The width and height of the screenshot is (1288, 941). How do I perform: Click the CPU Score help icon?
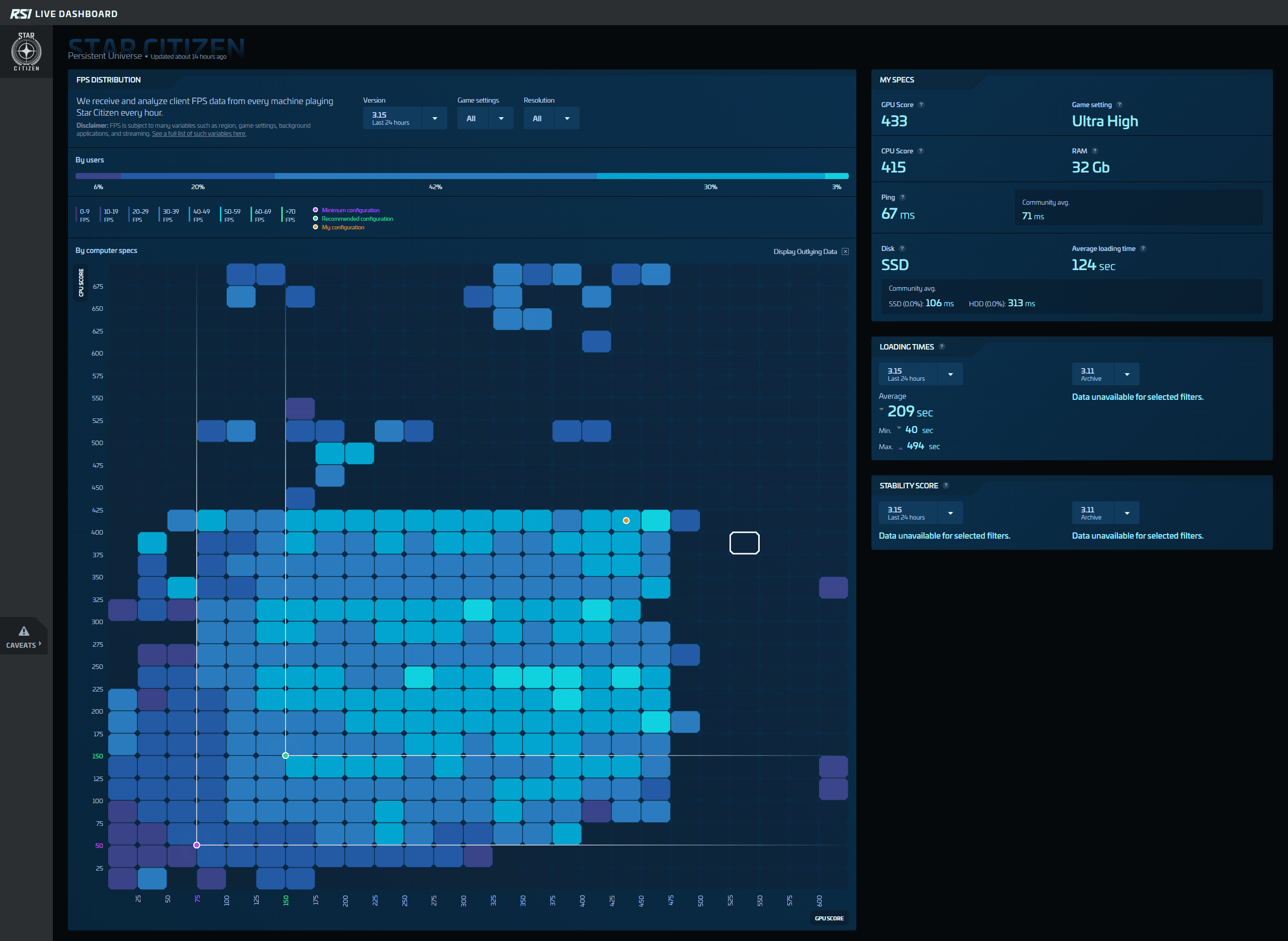pyautogui.click(x=921, y=151)
